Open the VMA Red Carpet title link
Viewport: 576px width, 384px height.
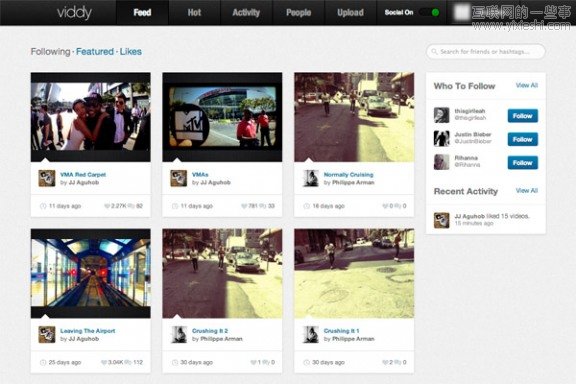[x=83, y=175]
